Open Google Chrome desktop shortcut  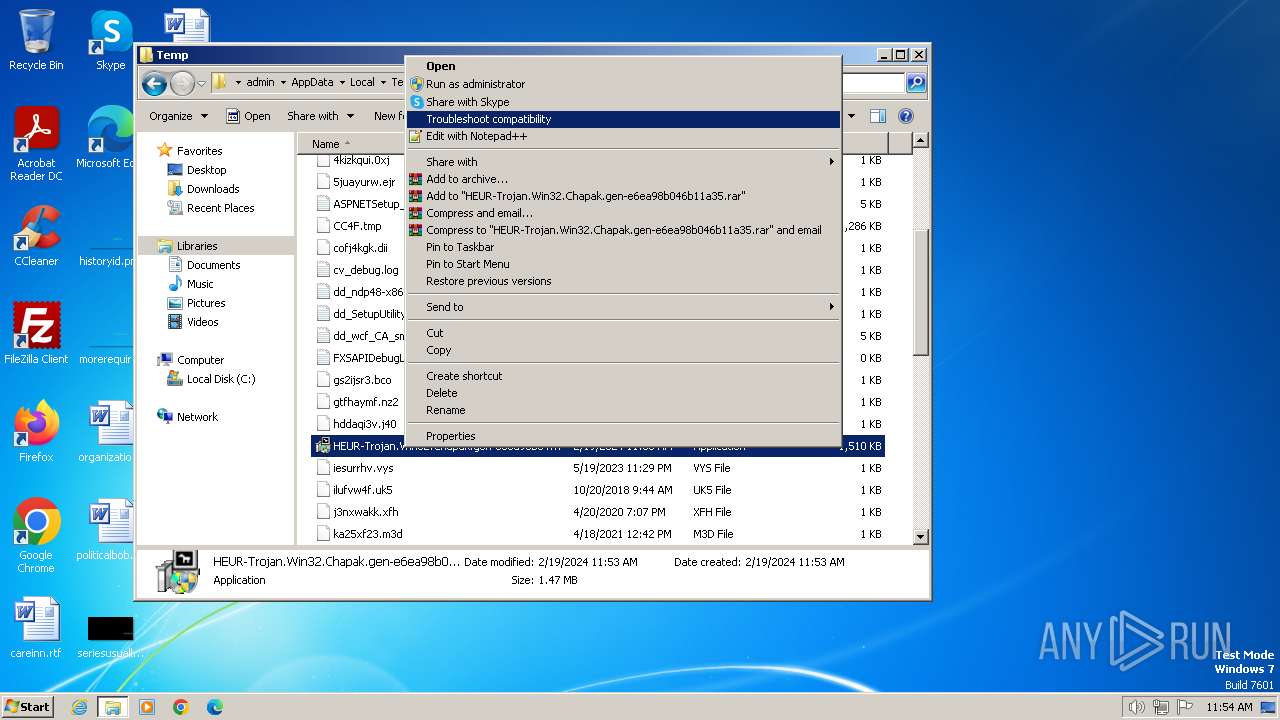click(x=36, y=535)
